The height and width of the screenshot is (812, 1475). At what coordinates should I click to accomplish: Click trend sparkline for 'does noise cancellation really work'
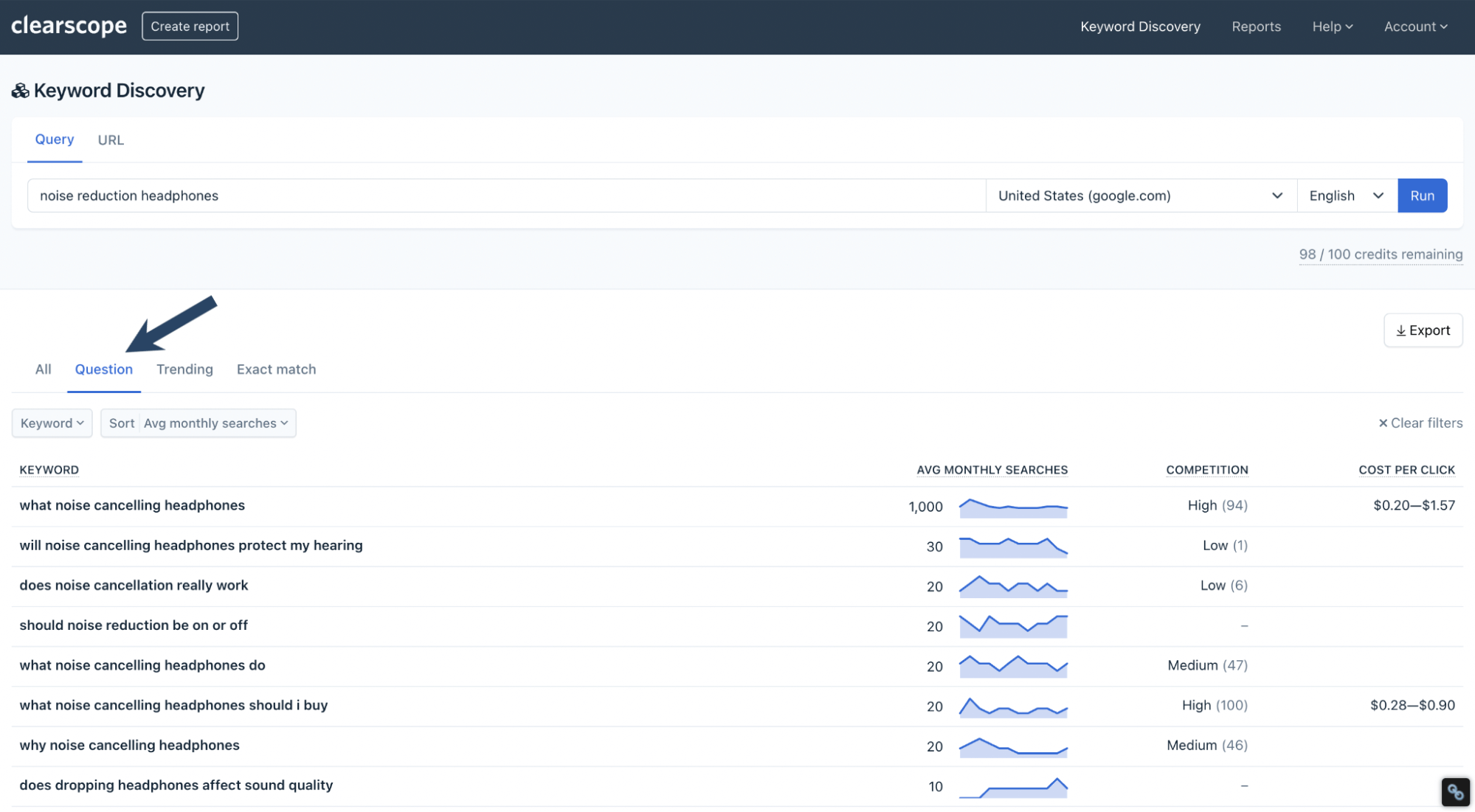pyautogui.click(x=1012, y=587)
